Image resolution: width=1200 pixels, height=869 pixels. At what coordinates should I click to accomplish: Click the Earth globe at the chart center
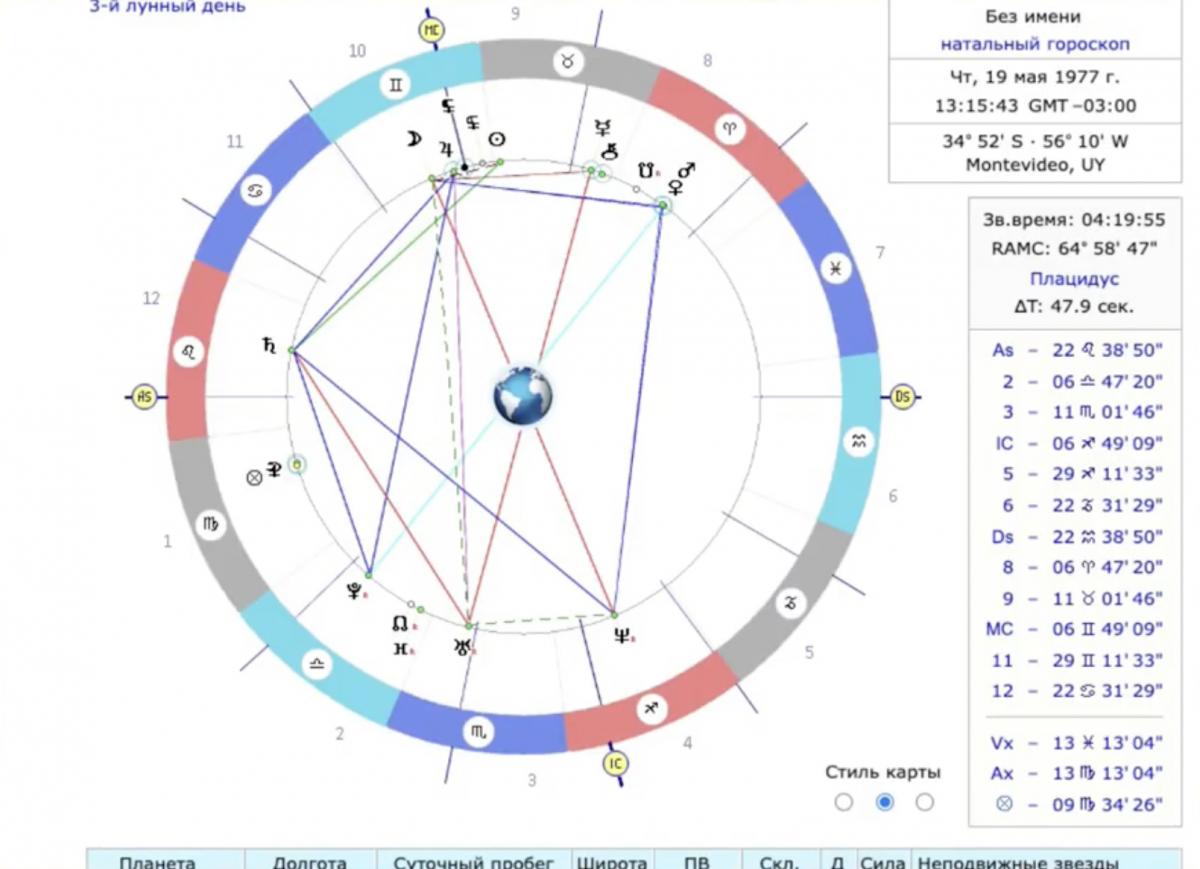coord(523,395)
